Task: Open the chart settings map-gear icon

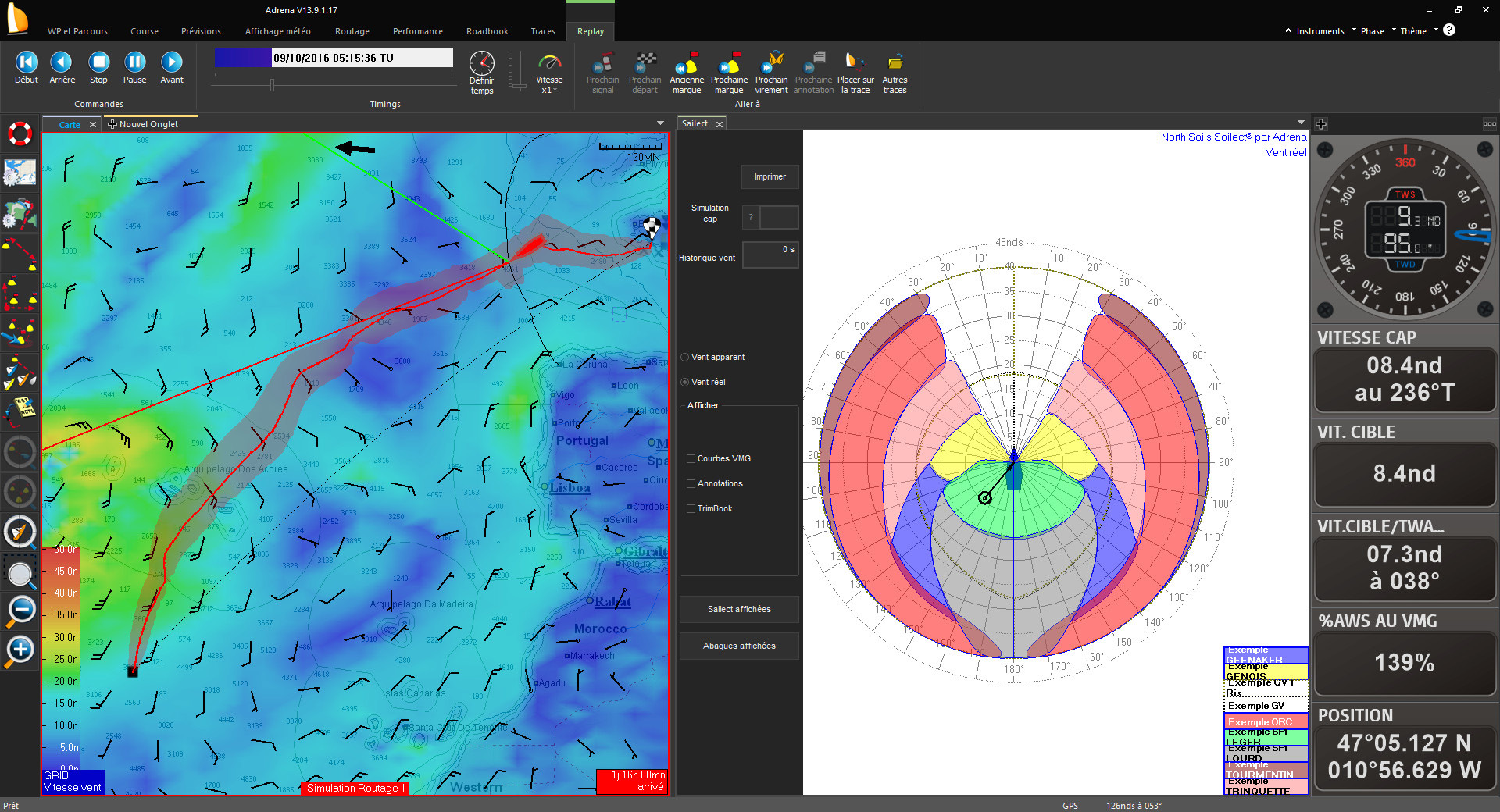Action: [x=20, y=173]
